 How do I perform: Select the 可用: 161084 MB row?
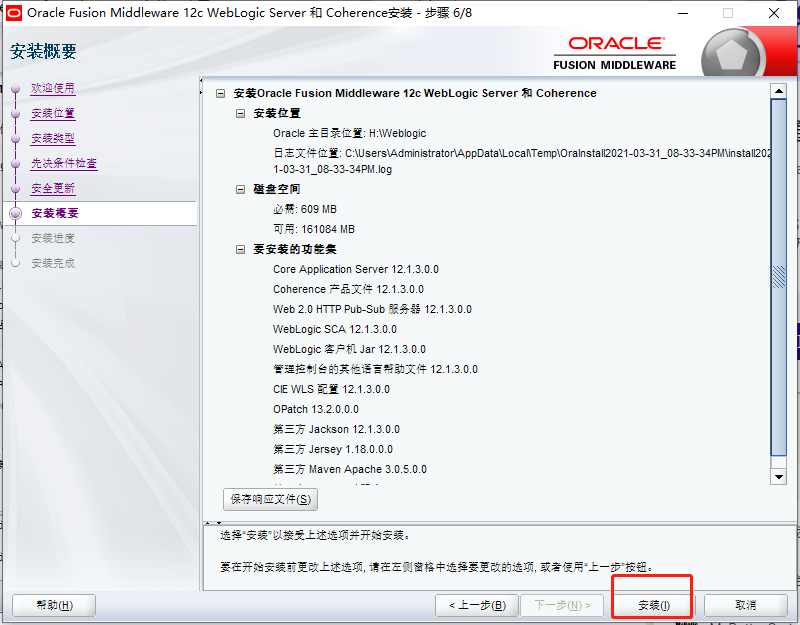click(314, 229)
